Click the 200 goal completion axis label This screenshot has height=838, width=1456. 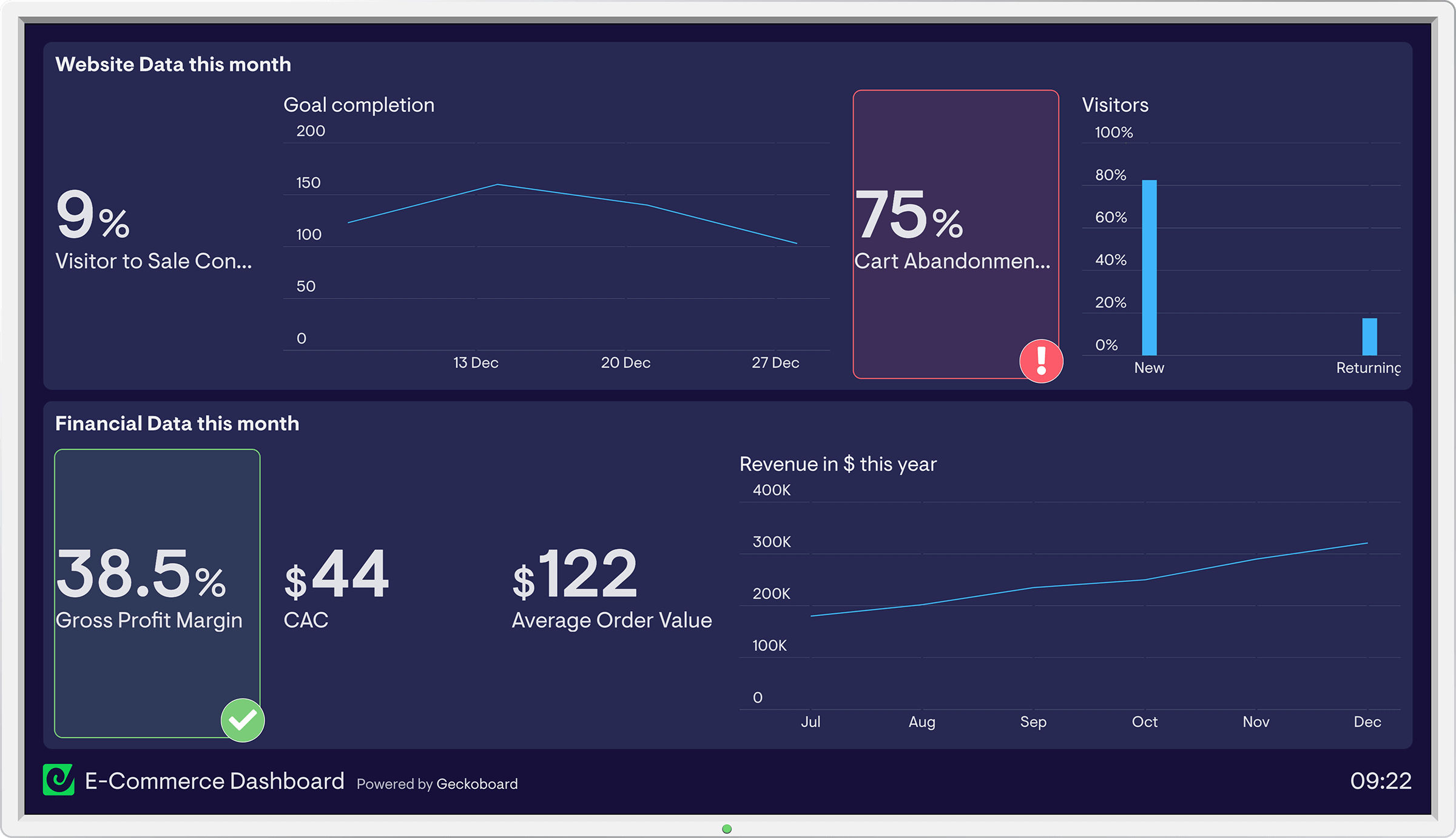[x=311, y=131]
